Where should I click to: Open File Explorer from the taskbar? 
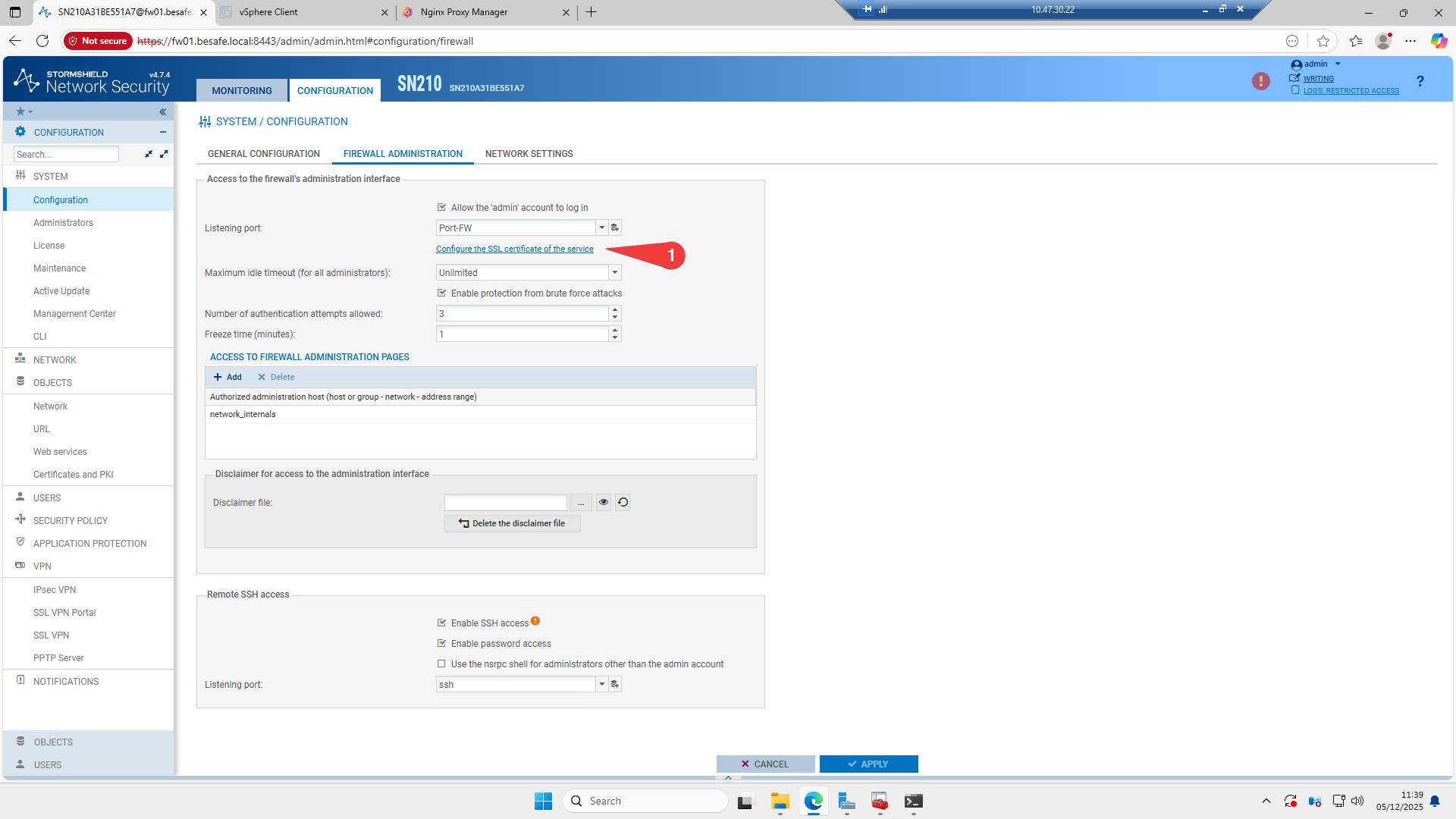tap(780, 801)
